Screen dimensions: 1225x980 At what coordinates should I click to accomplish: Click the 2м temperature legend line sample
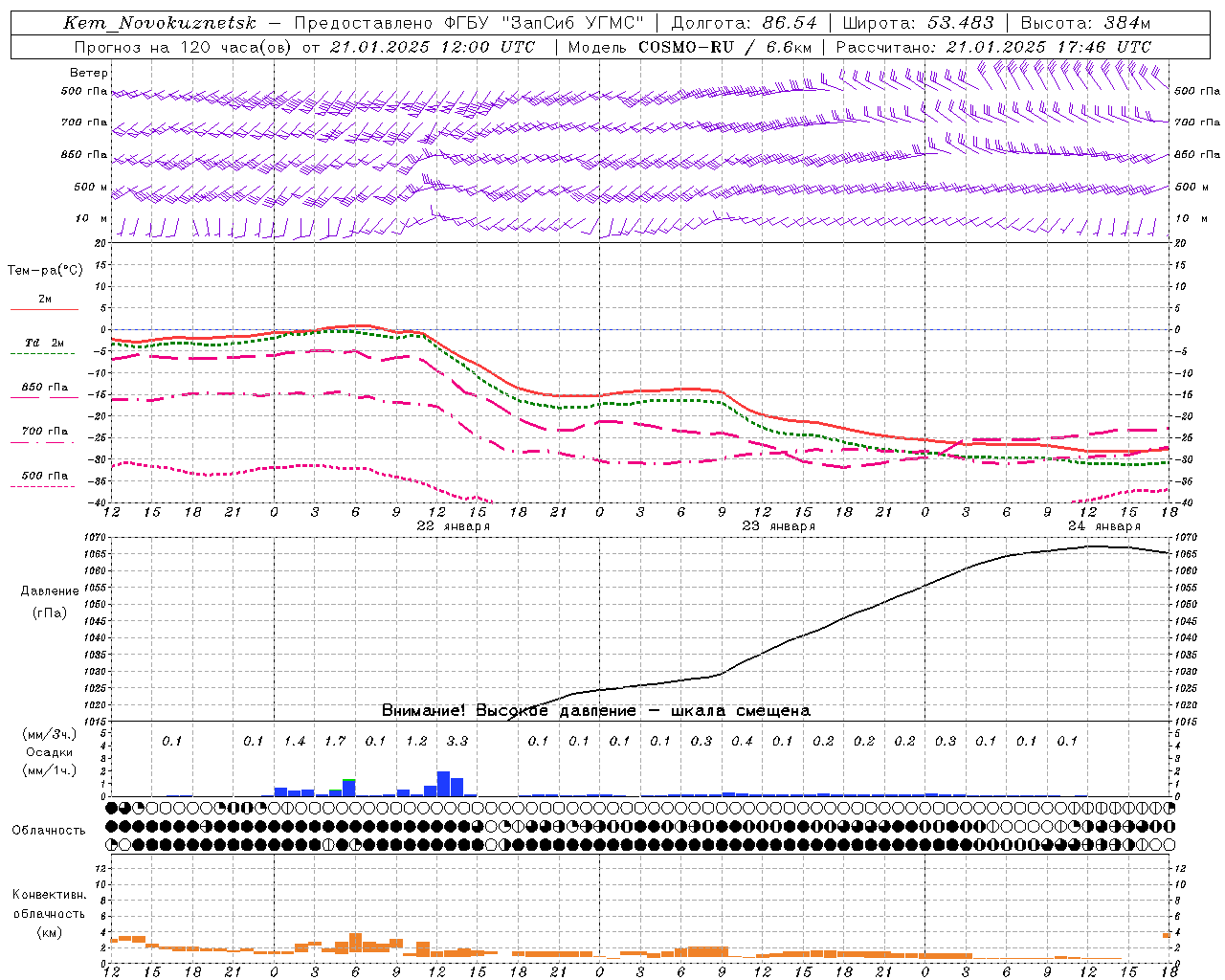click(x=44, y=310)
